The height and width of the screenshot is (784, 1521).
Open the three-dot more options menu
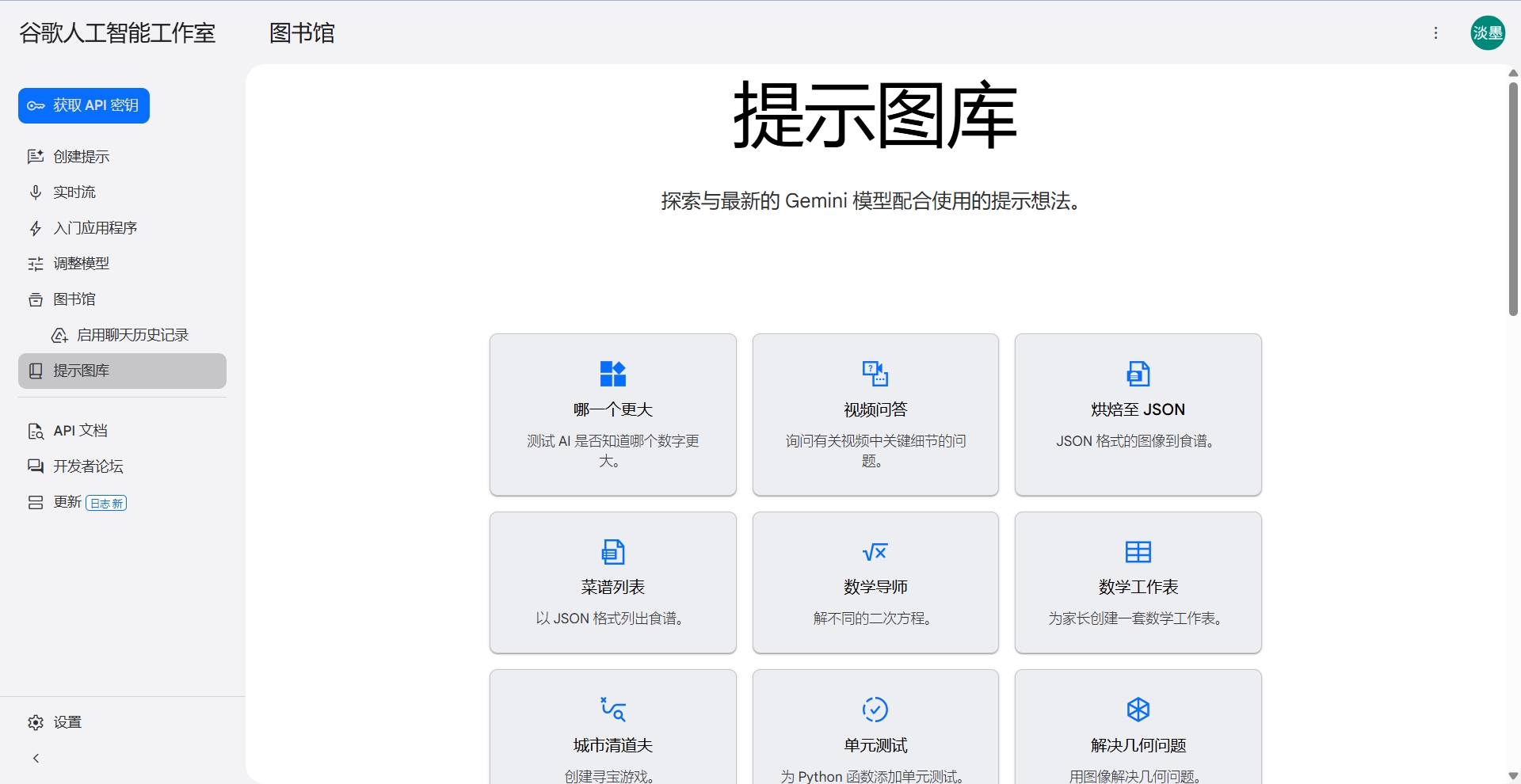point(1435,33)
